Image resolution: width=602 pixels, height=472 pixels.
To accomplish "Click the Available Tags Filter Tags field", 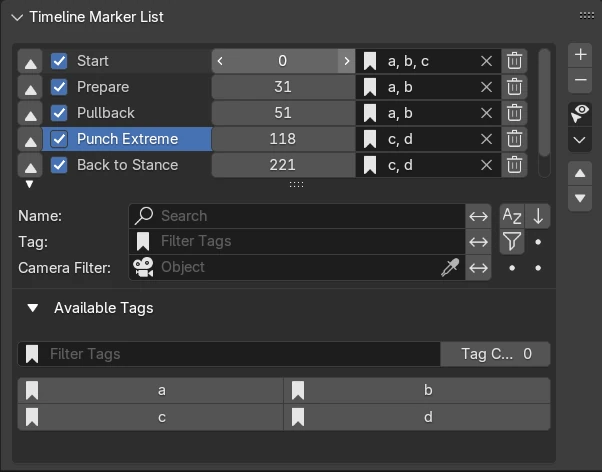I will coord(229,354).
